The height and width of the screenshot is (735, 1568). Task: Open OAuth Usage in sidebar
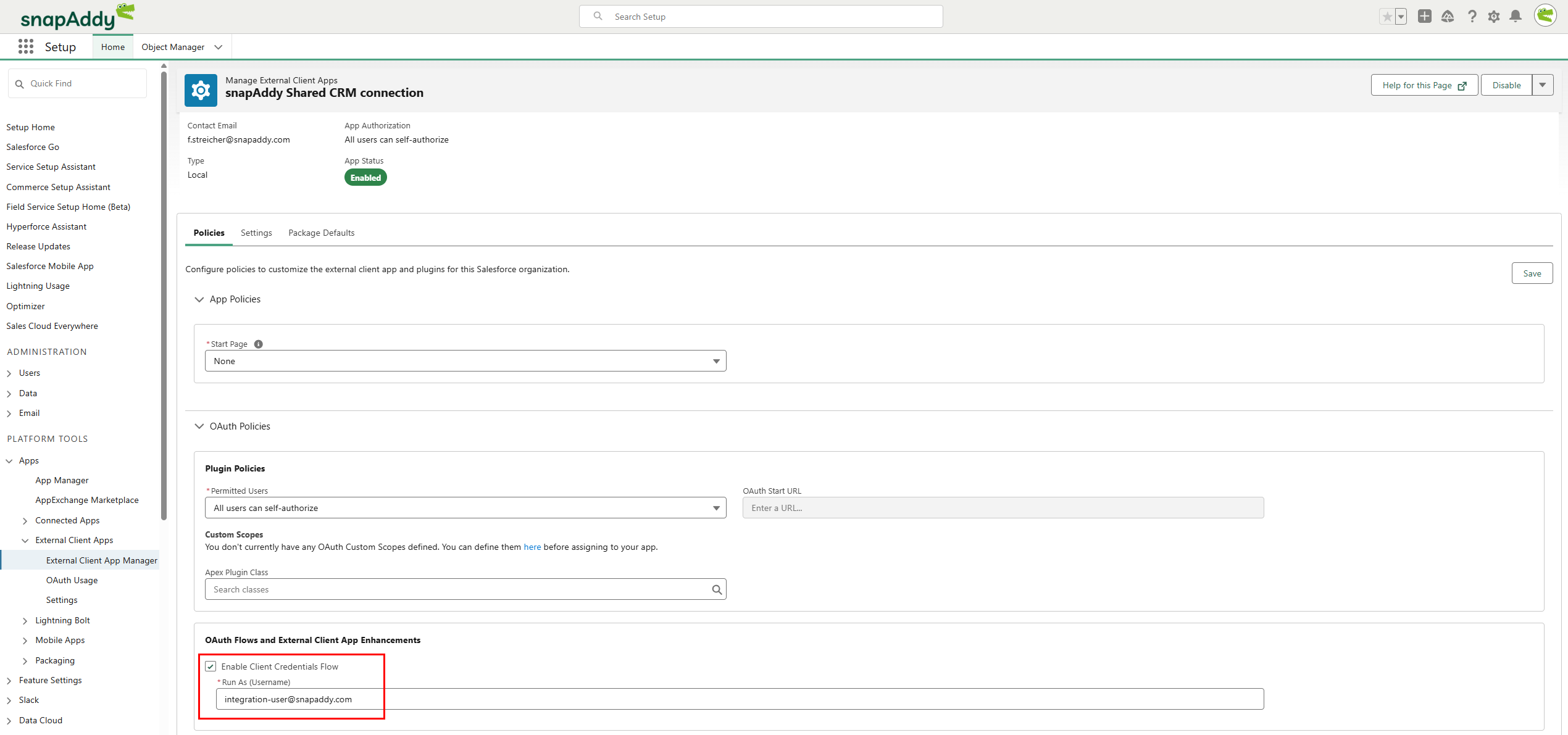point(72,580)
